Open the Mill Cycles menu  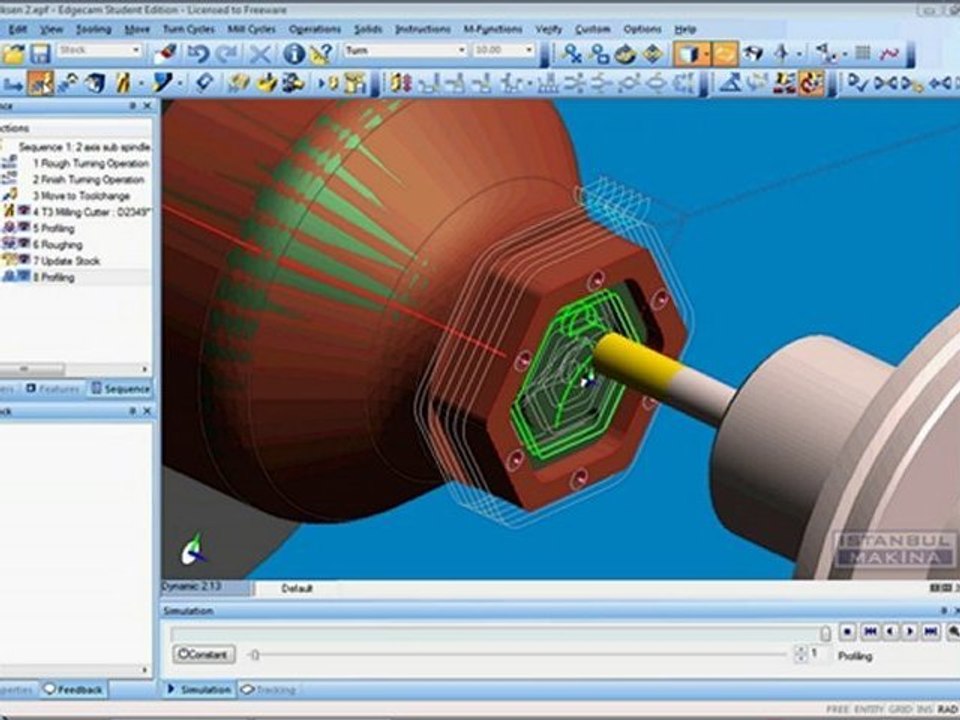(251, 29)
